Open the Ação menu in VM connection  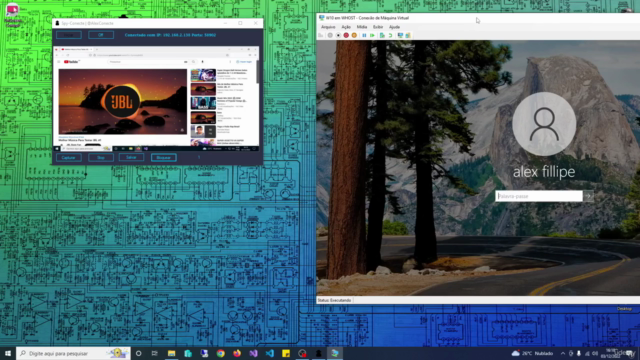pyautogui.click(x=346, y=27)
